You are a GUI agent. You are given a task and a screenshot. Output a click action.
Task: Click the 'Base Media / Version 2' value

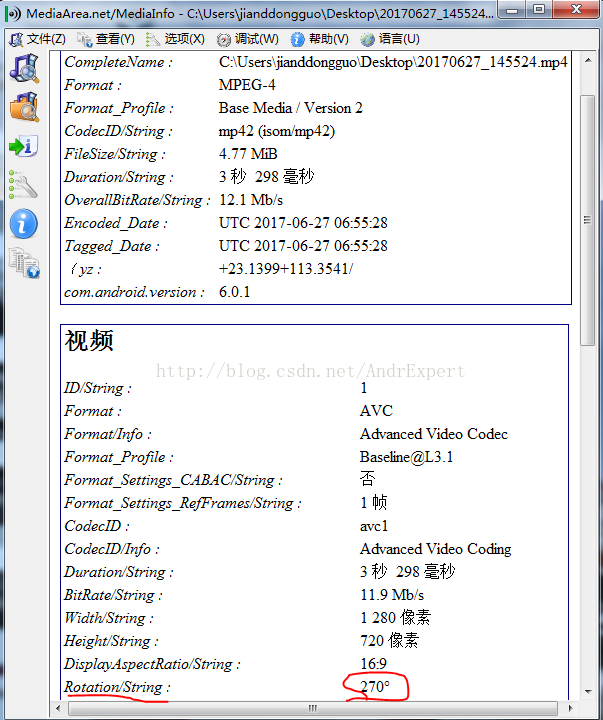point(291,108)
